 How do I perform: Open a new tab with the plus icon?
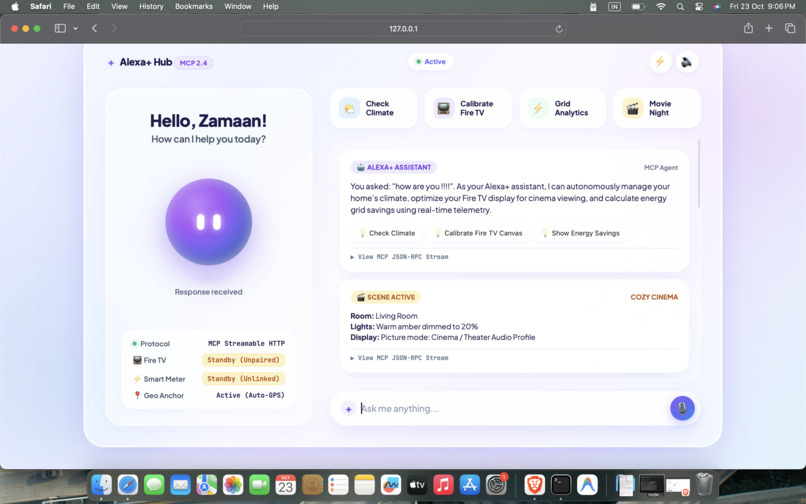tap(768, 28)
